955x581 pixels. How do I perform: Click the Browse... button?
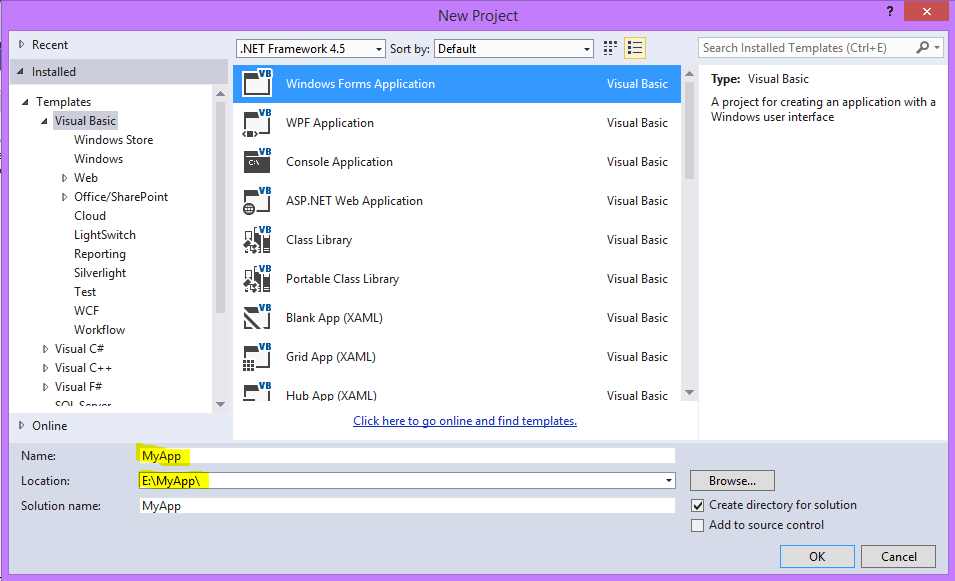click(732, 481)
